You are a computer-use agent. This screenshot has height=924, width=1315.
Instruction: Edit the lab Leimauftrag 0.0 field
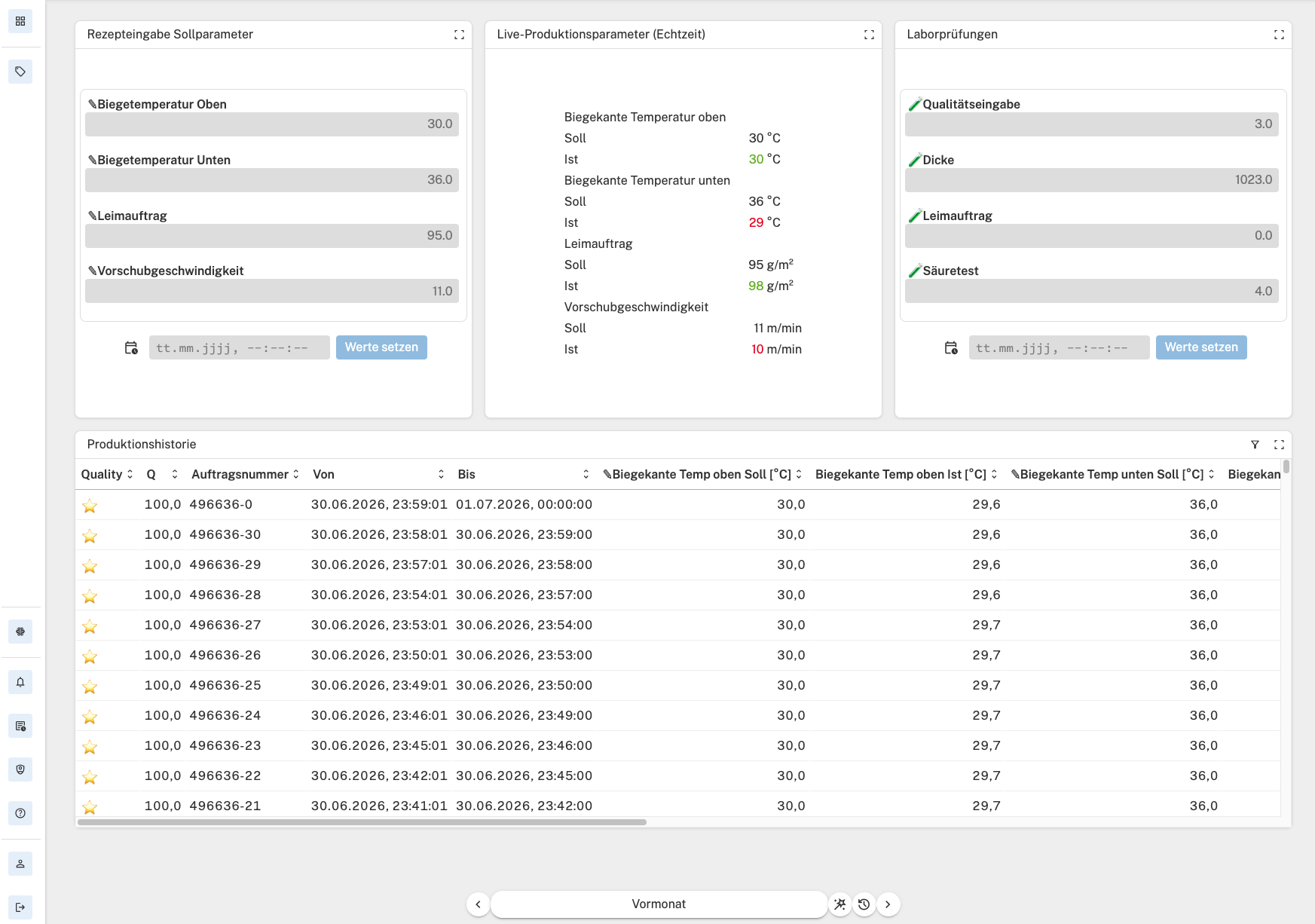click(x=1092, y=236)
